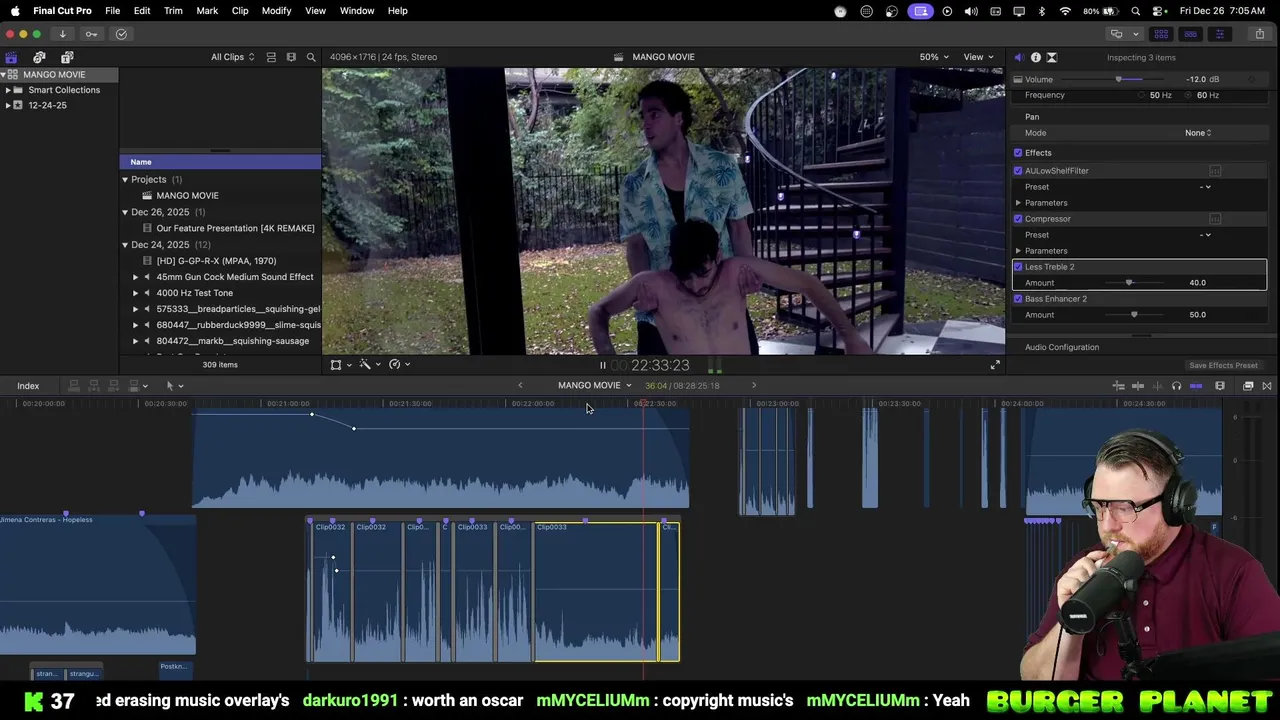The height and width of the screenshot is (720, 1280).
Task: Click the browser clip grouping options icon
Action: [291, 57]
